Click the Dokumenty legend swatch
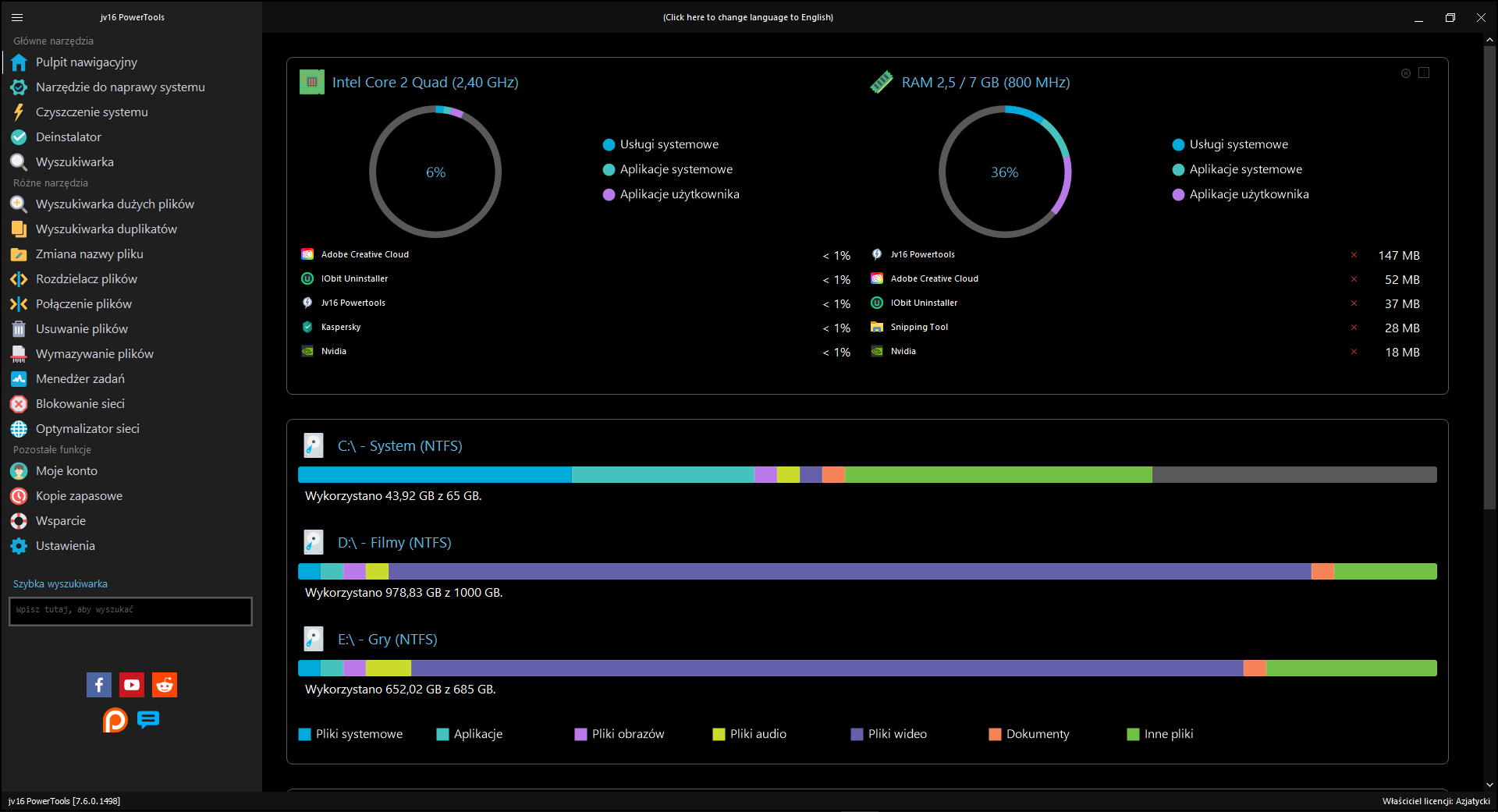Viewport: 1498px width, 812px height. (x=995, y=734)
